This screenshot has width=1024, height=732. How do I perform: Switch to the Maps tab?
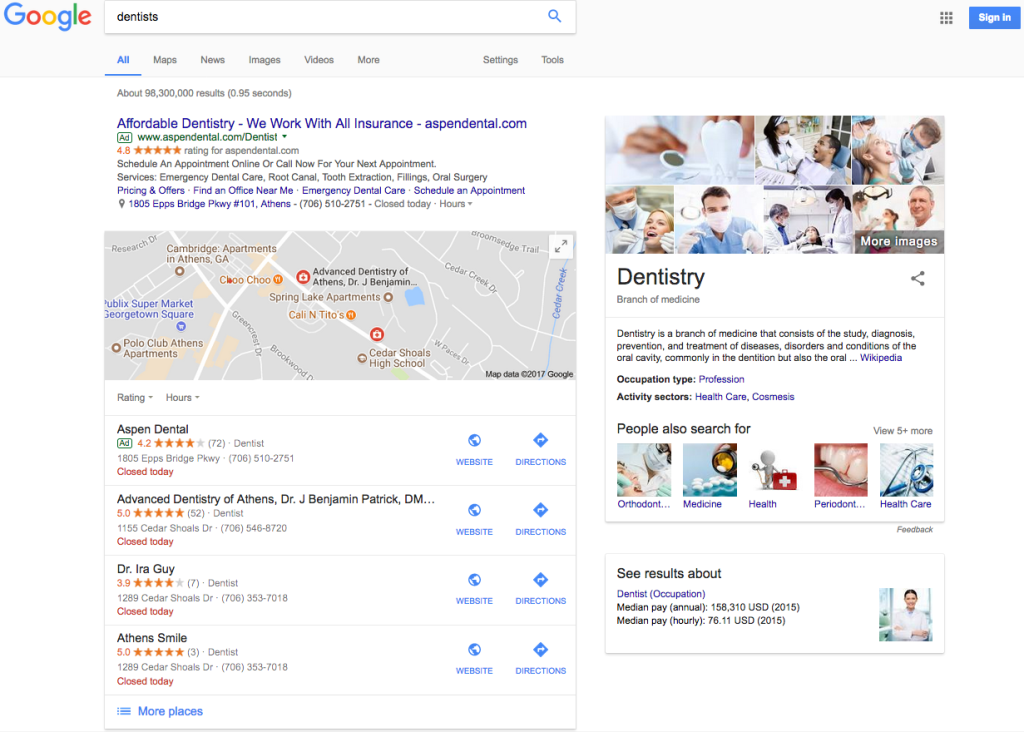click(x=164, y=60)
